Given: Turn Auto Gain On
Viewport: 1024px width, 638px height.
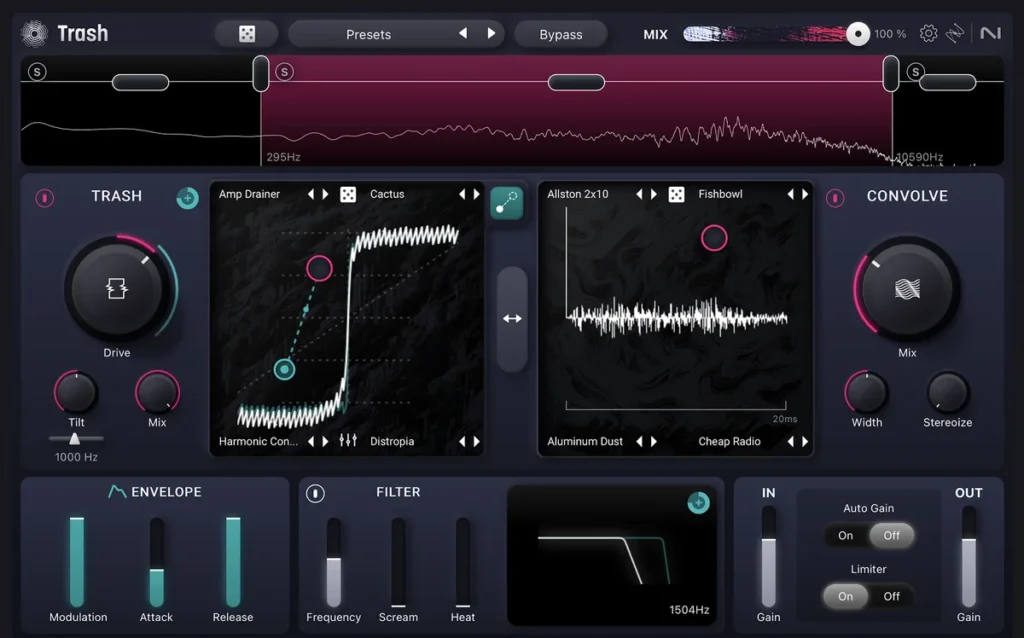Looking at the screenshot, I should [x=846, y=535].
